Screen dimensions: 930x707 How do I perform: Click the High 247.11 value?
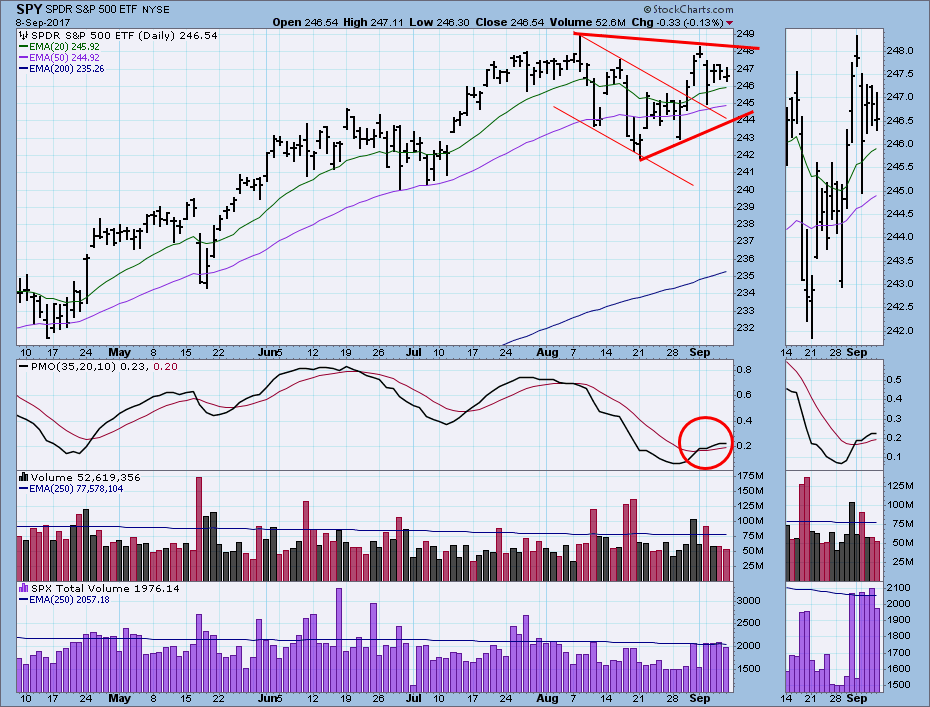(x=374, y=23)
